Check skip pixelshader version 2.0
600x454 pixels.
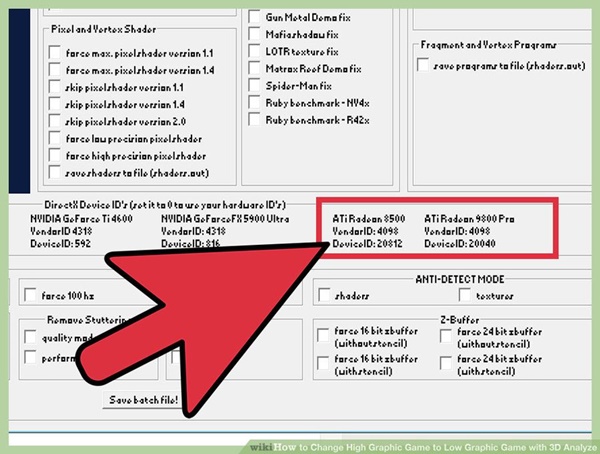coord(55,121)
